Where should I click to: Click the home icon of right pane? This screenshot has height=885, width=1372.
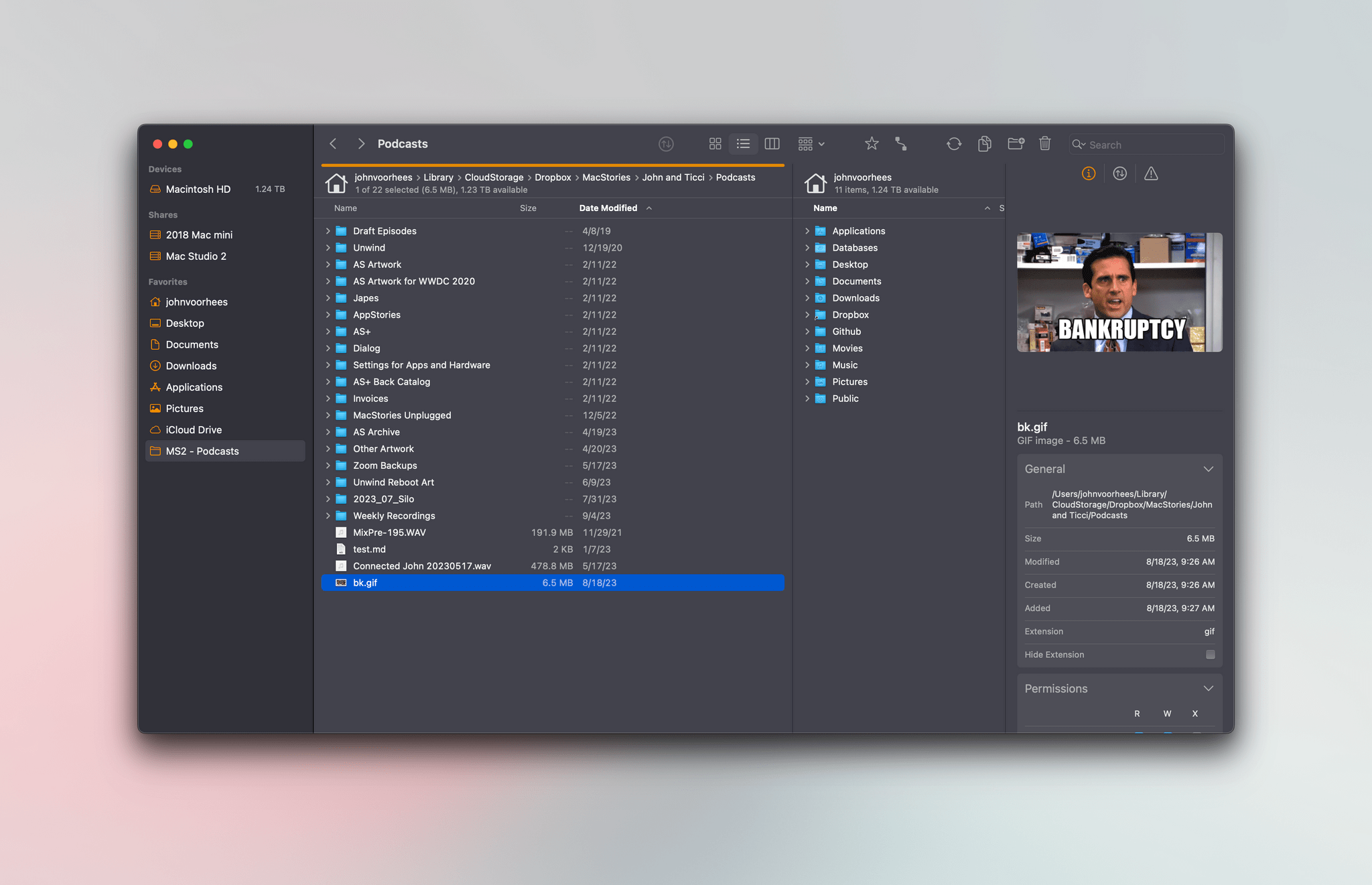tap(815, 183)
